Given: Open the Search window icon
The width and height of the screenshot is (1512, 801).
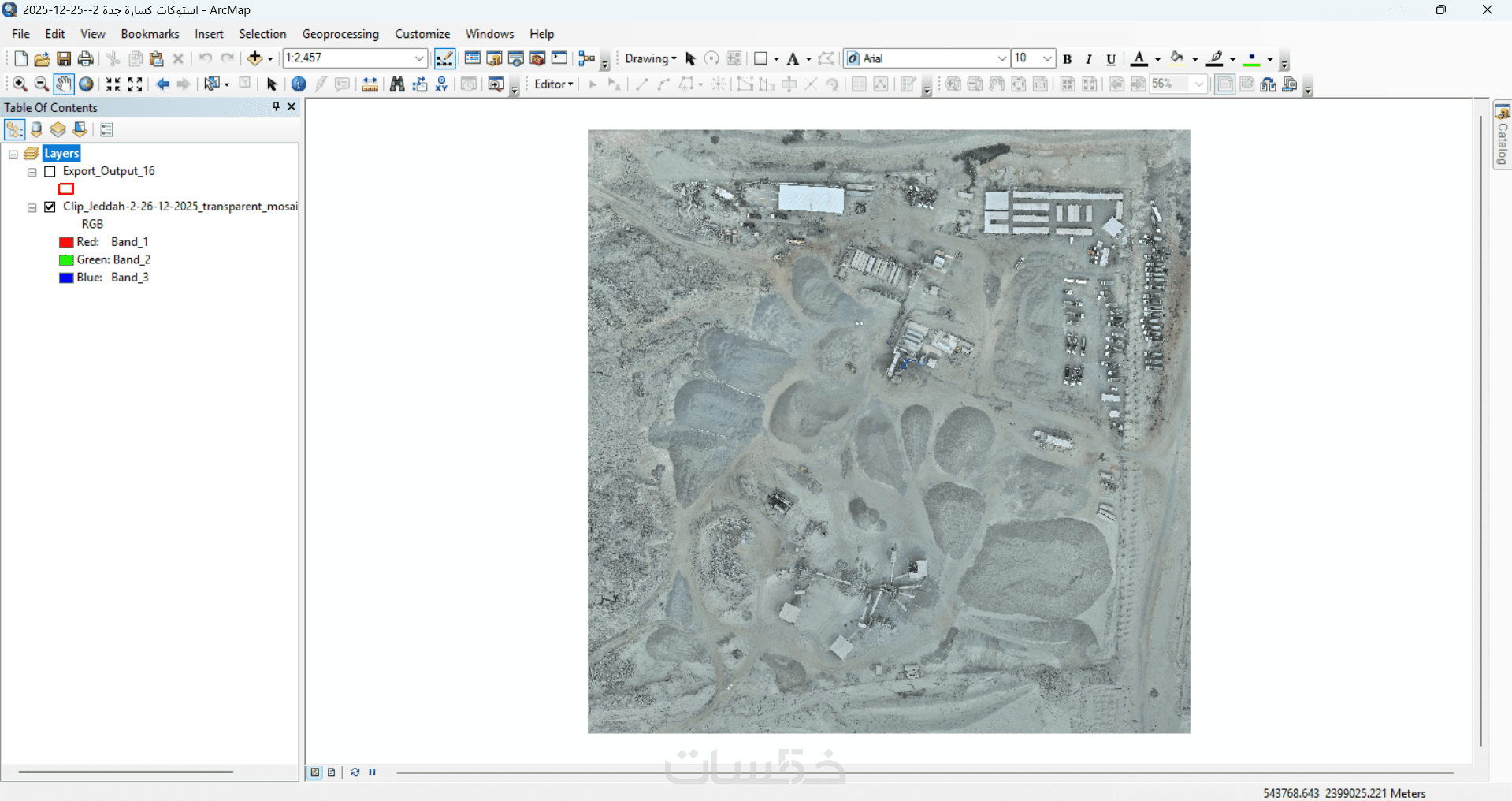Looking at the screenshot, I should click(x=516, y=58).
